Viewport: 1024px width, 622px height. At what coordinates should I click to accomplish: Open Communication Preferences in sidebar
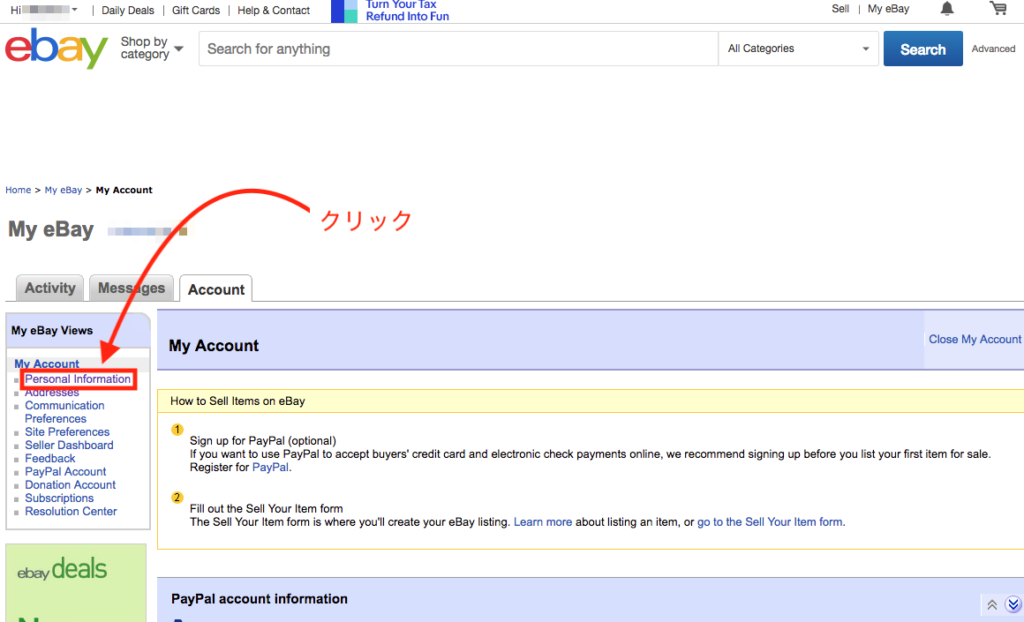[x=65, y=412]
